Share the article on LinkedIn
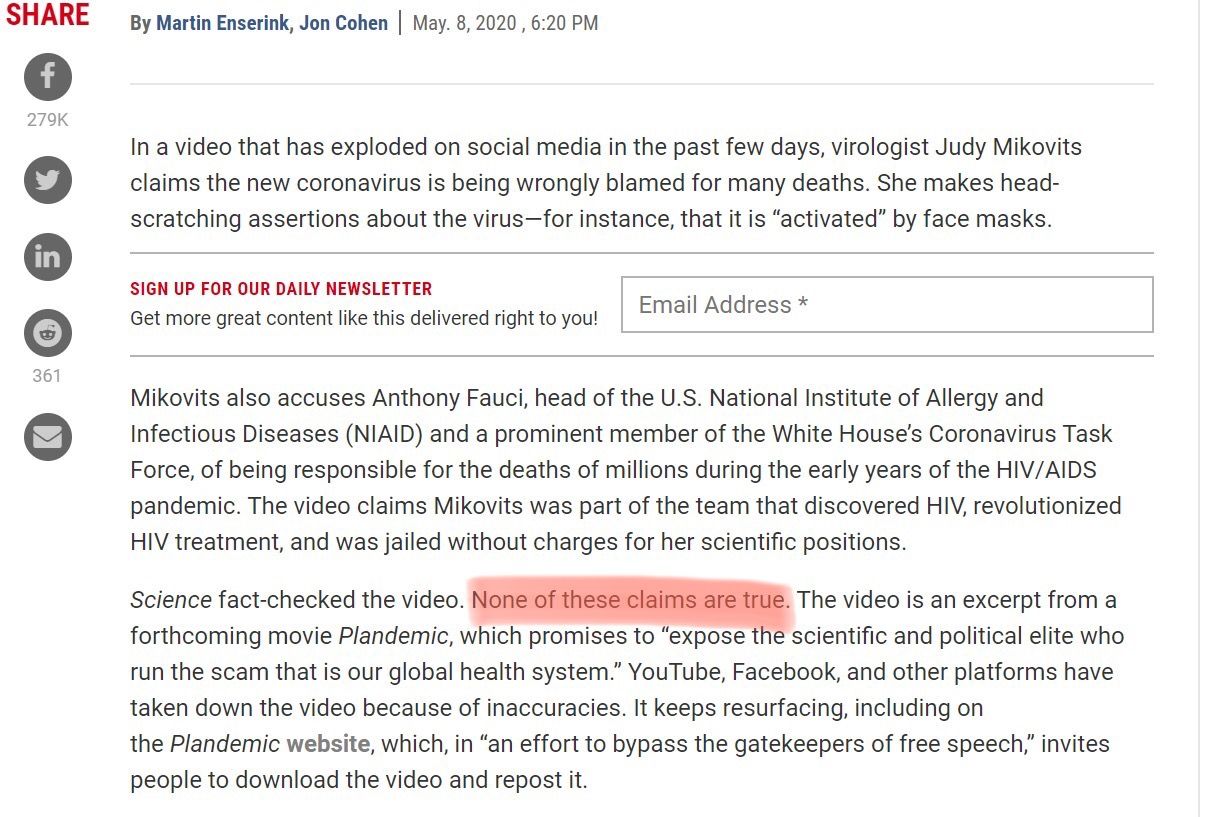1232x817 pixels. click(48, 257)
